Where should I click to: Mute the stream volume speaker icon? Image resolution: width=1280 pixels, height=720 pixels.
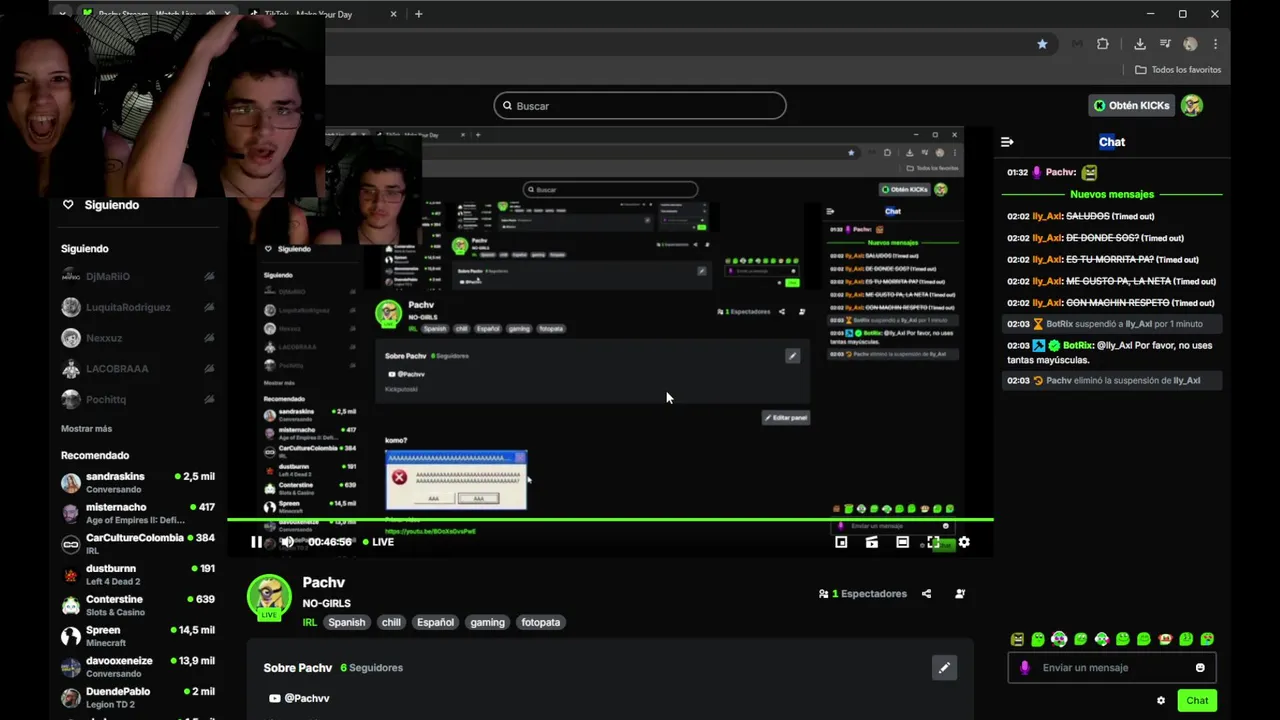[x=287, y=542]
